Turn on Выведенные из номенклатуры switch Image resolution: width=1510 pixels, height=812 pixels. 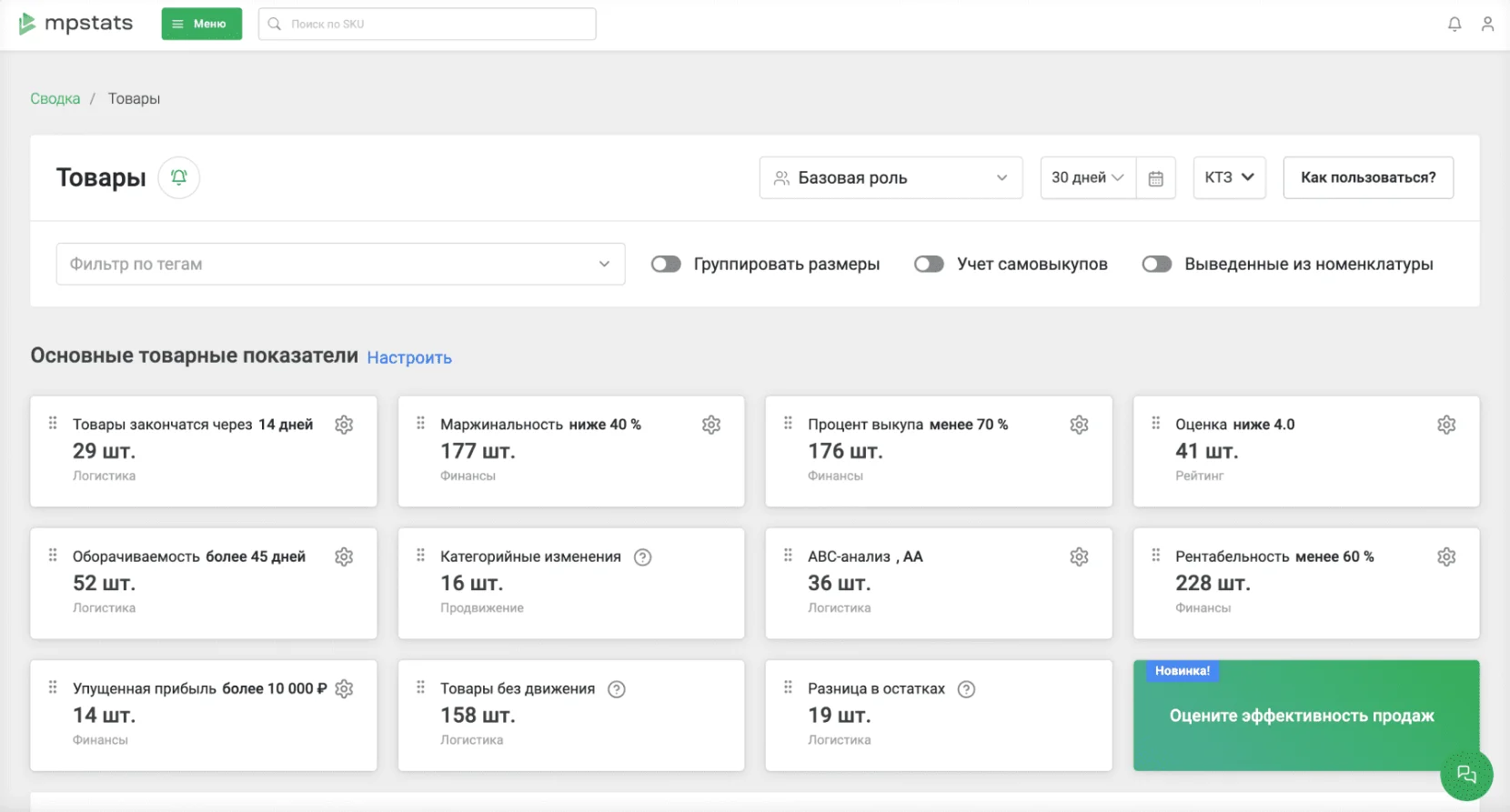click(1156, 265)
